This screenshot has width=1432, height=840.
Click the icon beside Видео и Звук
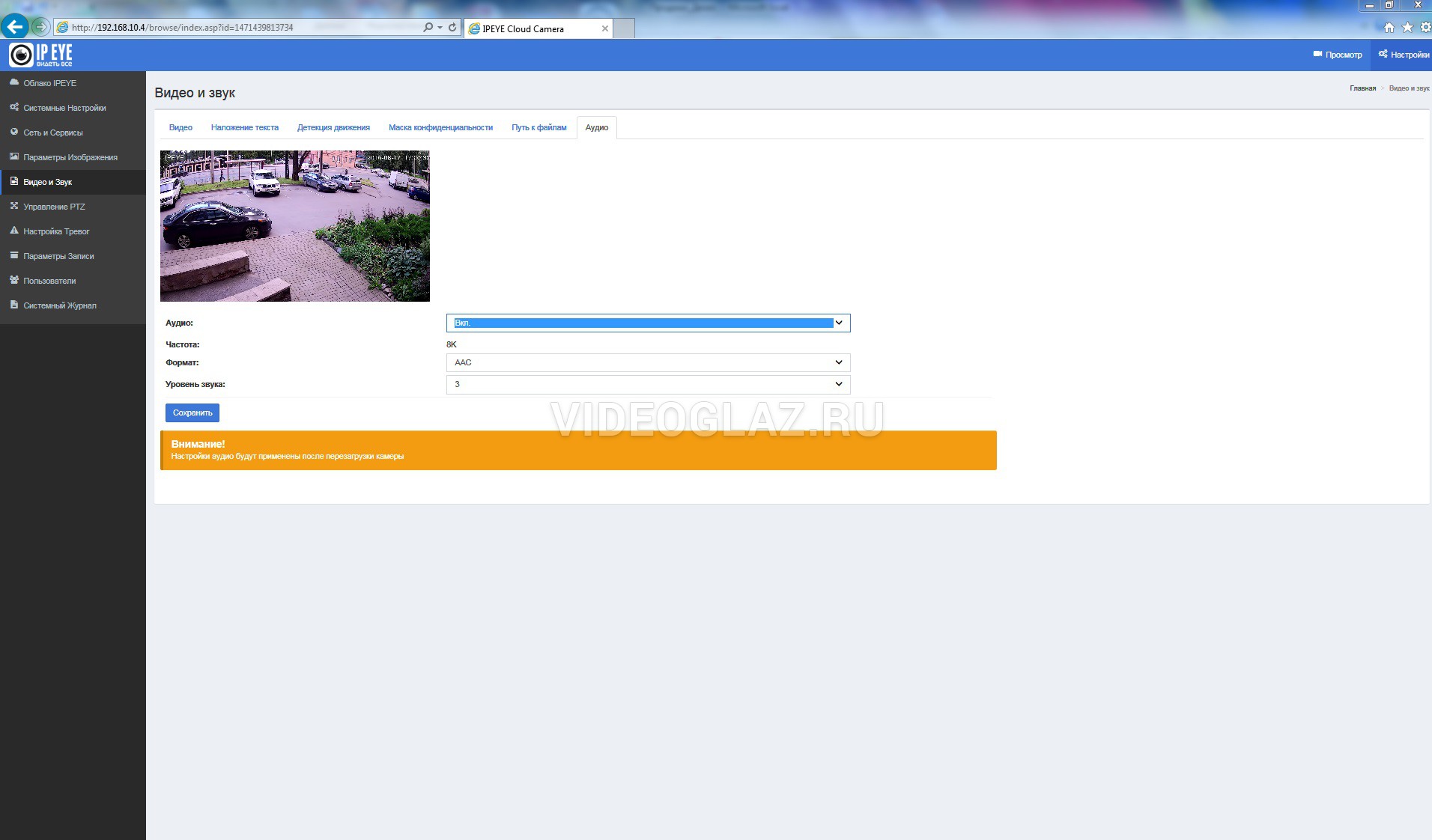click(x=14, y=181)
